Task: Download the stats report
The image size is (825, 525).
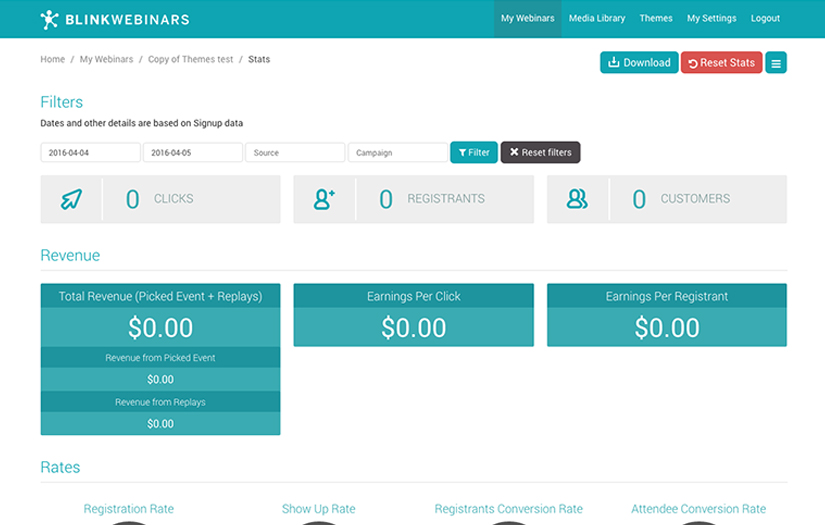Action: pos(639,63)
